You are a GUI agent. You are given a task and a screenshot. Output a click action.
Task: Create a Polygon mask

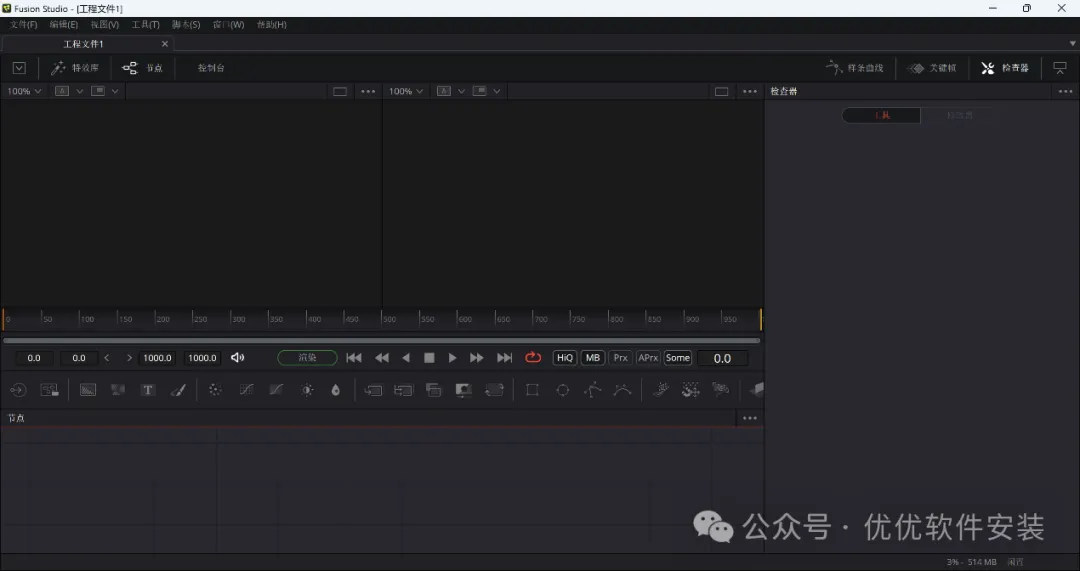592,390
